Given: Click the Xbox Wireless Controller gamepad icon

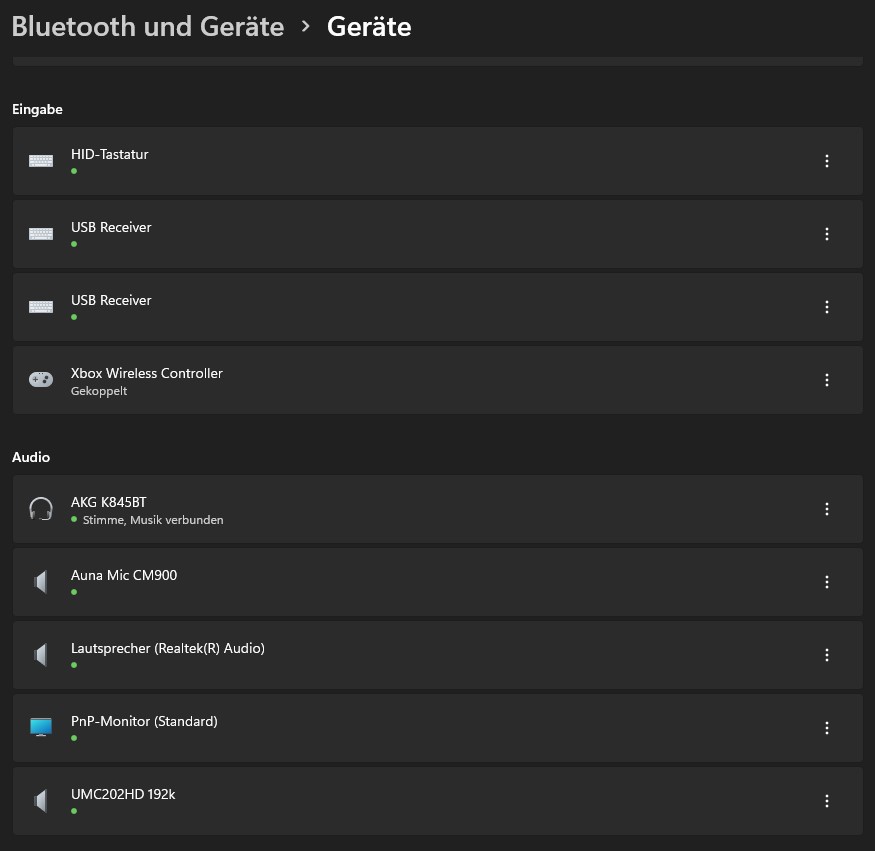Looking at the screenshot, I should [x=41, y=380].
